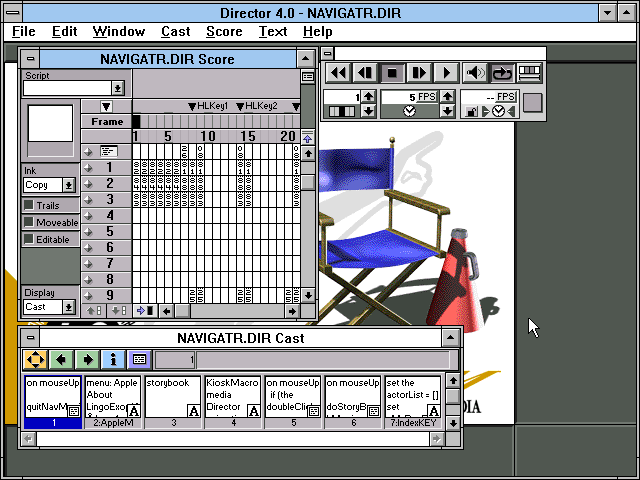Select channel 4 in the Score
The width and height of the screenshot is (640, 480).
[109, 216]
